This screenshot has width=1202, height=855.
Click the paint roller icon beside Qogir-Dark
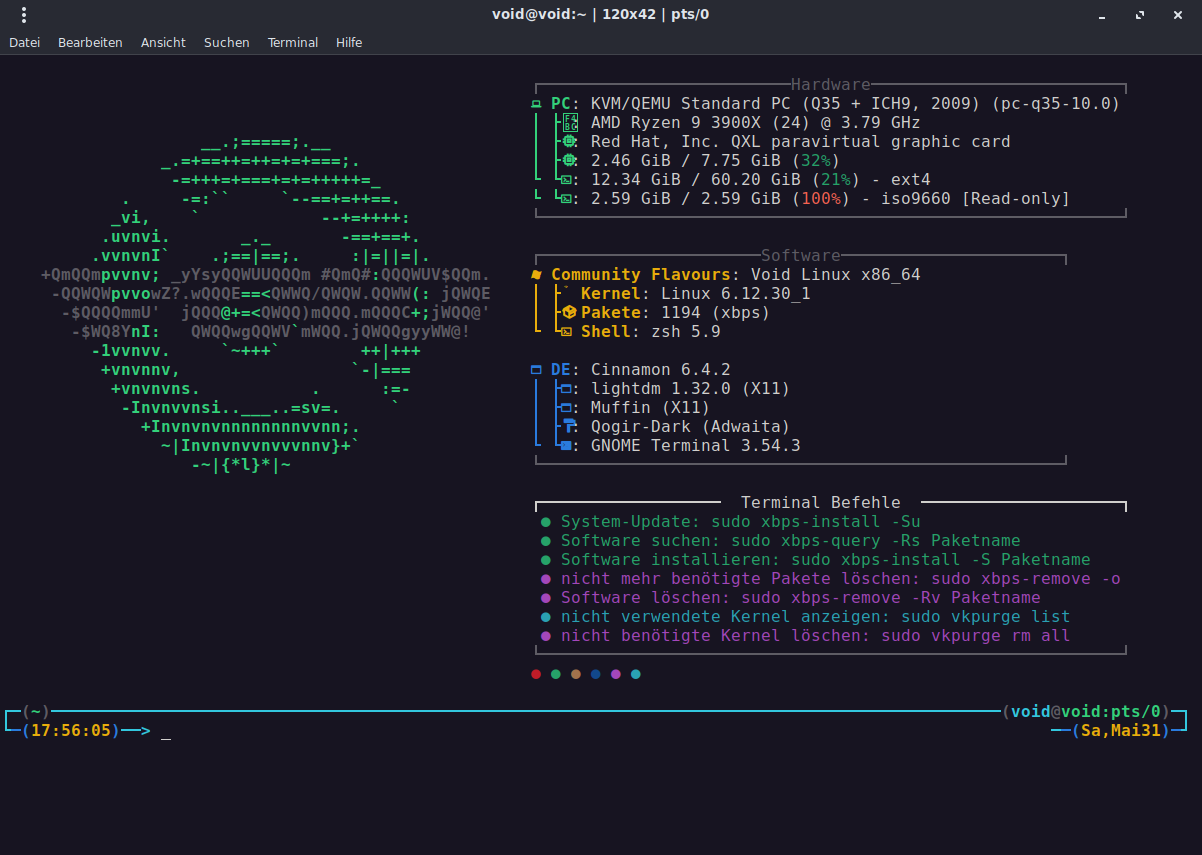[x=569, y=427]
